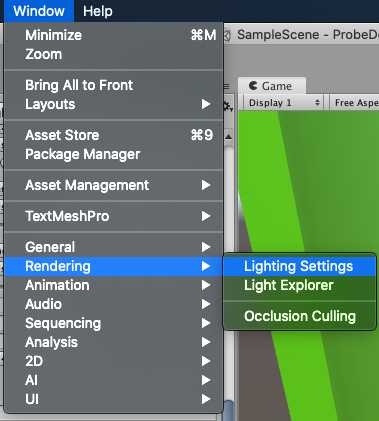Select Bring All to Front

pyautogui.click(x=114, y=85)
